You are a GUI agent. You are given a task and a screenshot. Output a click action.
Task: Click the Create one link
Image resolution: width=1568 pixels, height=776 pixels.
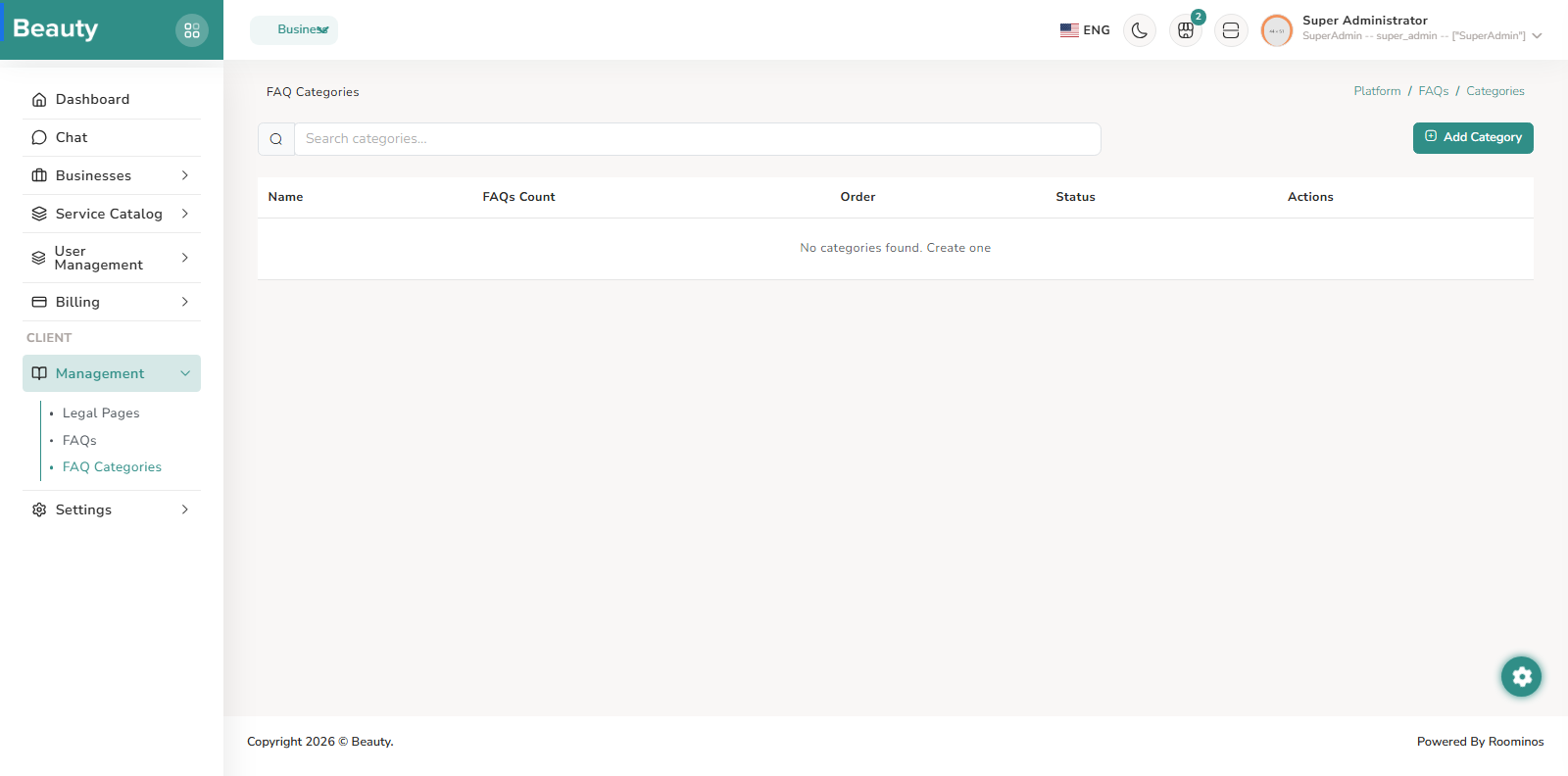tap(958, 248)
